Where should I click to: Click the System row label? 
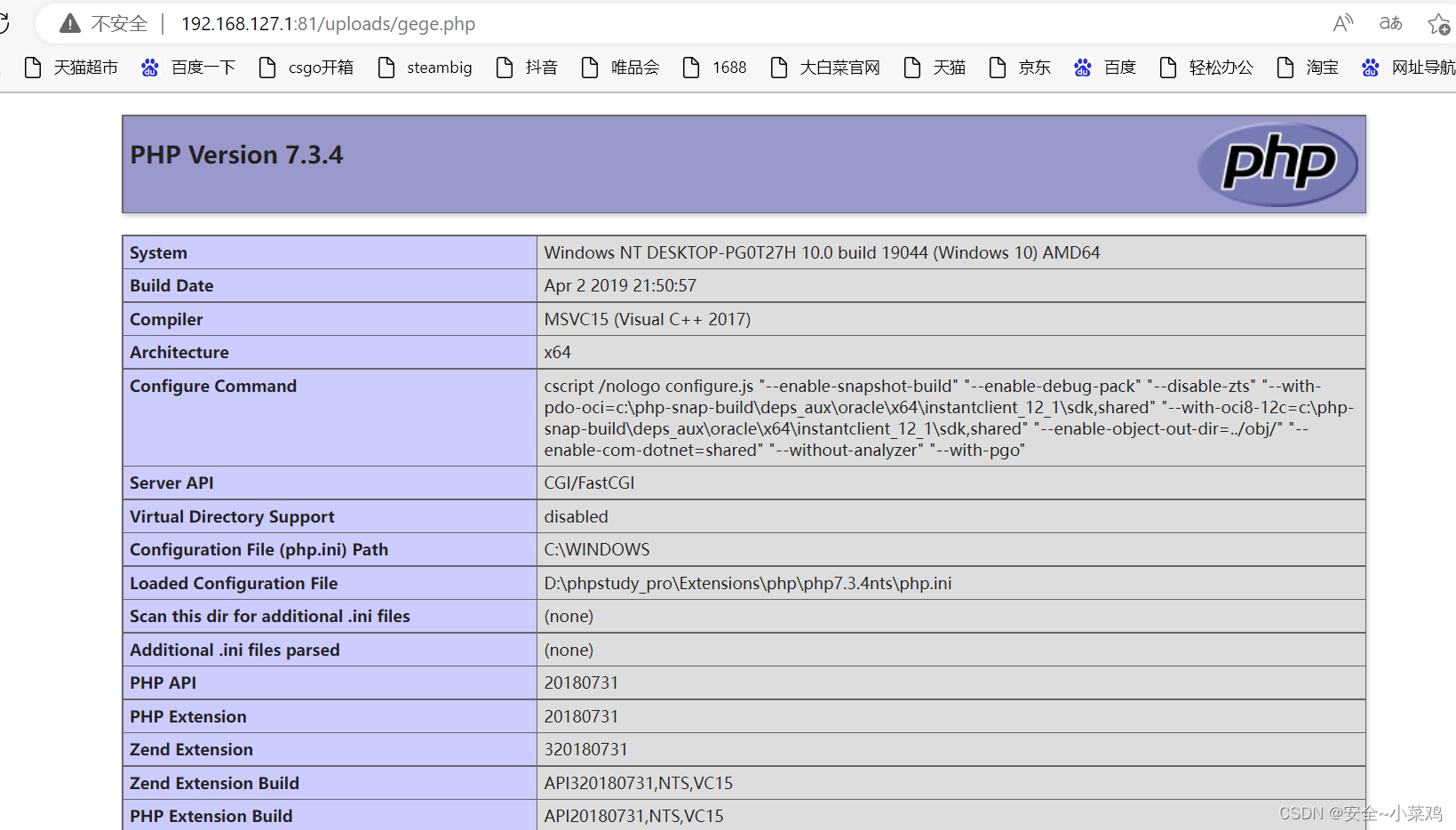(x=158, y=253)
